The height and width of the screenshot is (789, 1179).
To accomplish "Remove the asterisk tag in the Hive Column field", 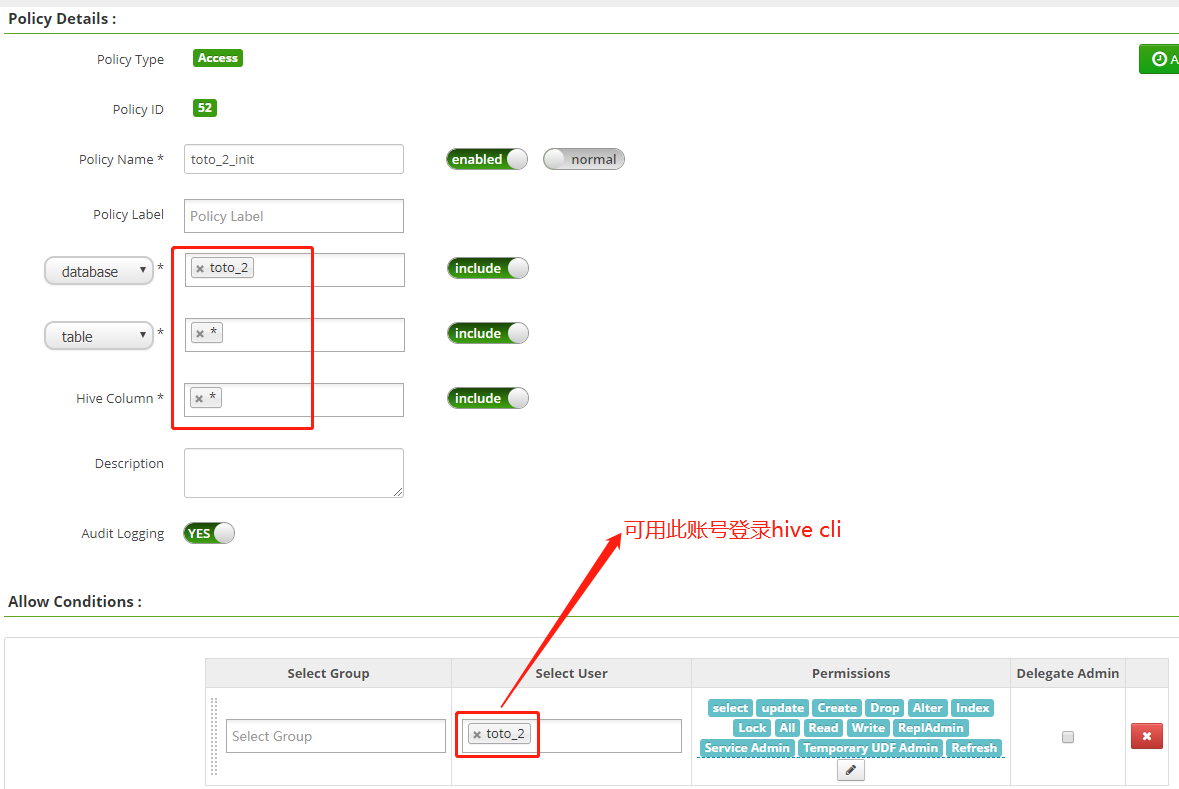I will click(x=199, y=399).
